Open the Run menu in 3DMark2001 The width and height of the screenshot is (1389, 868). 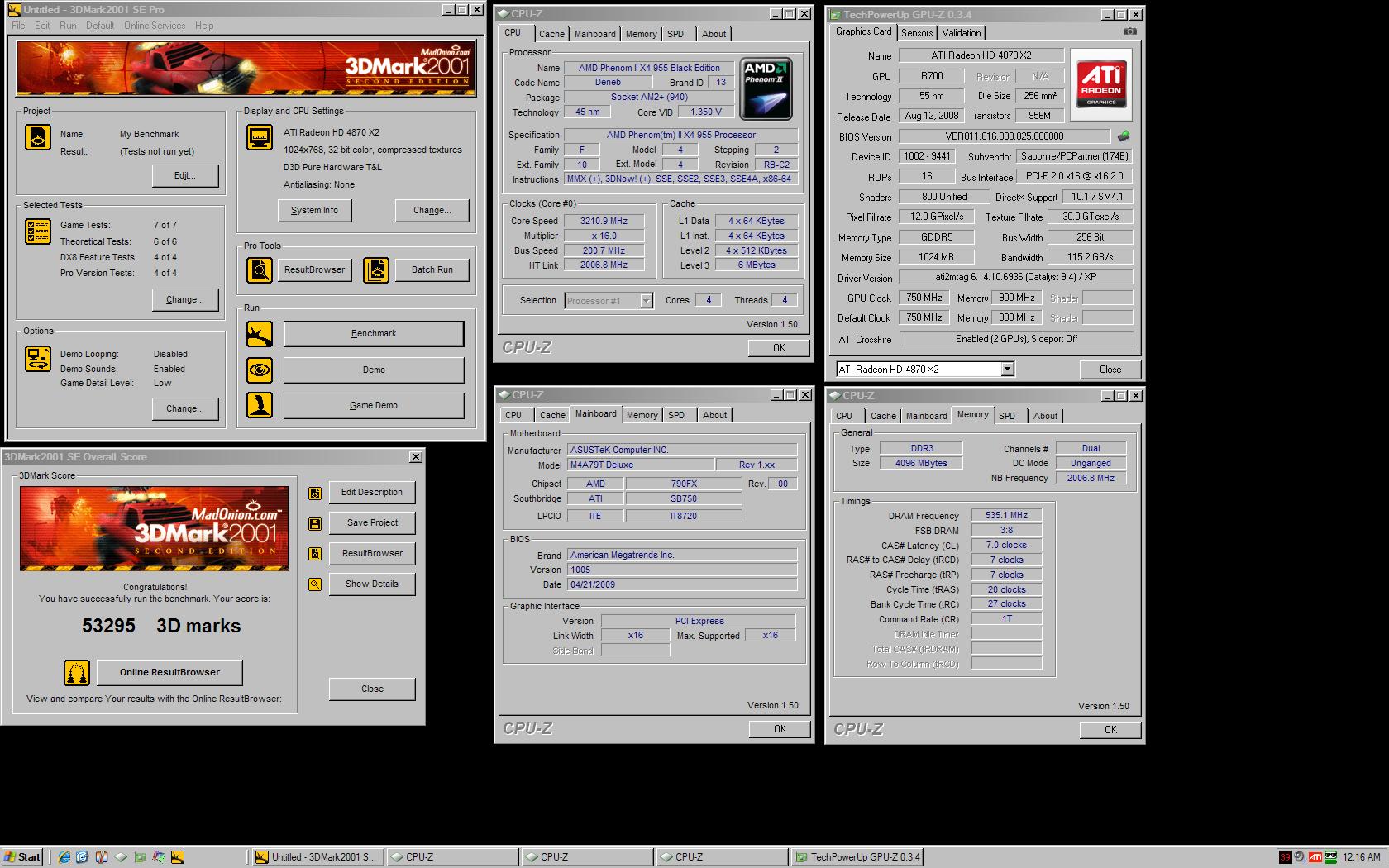(x=68, y=26)
